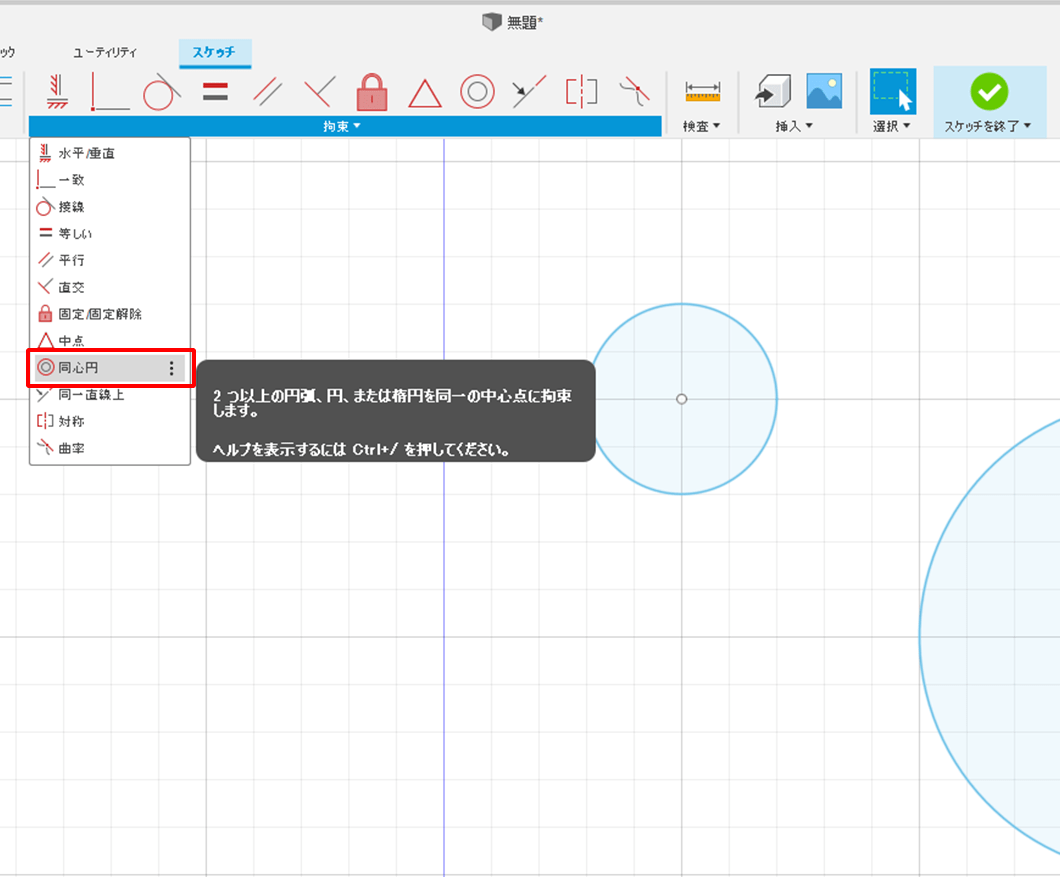This screenshot has width=1060, height=877.
Task: Switch to the ユーティリティ tab
Action: tap(105, 52)
